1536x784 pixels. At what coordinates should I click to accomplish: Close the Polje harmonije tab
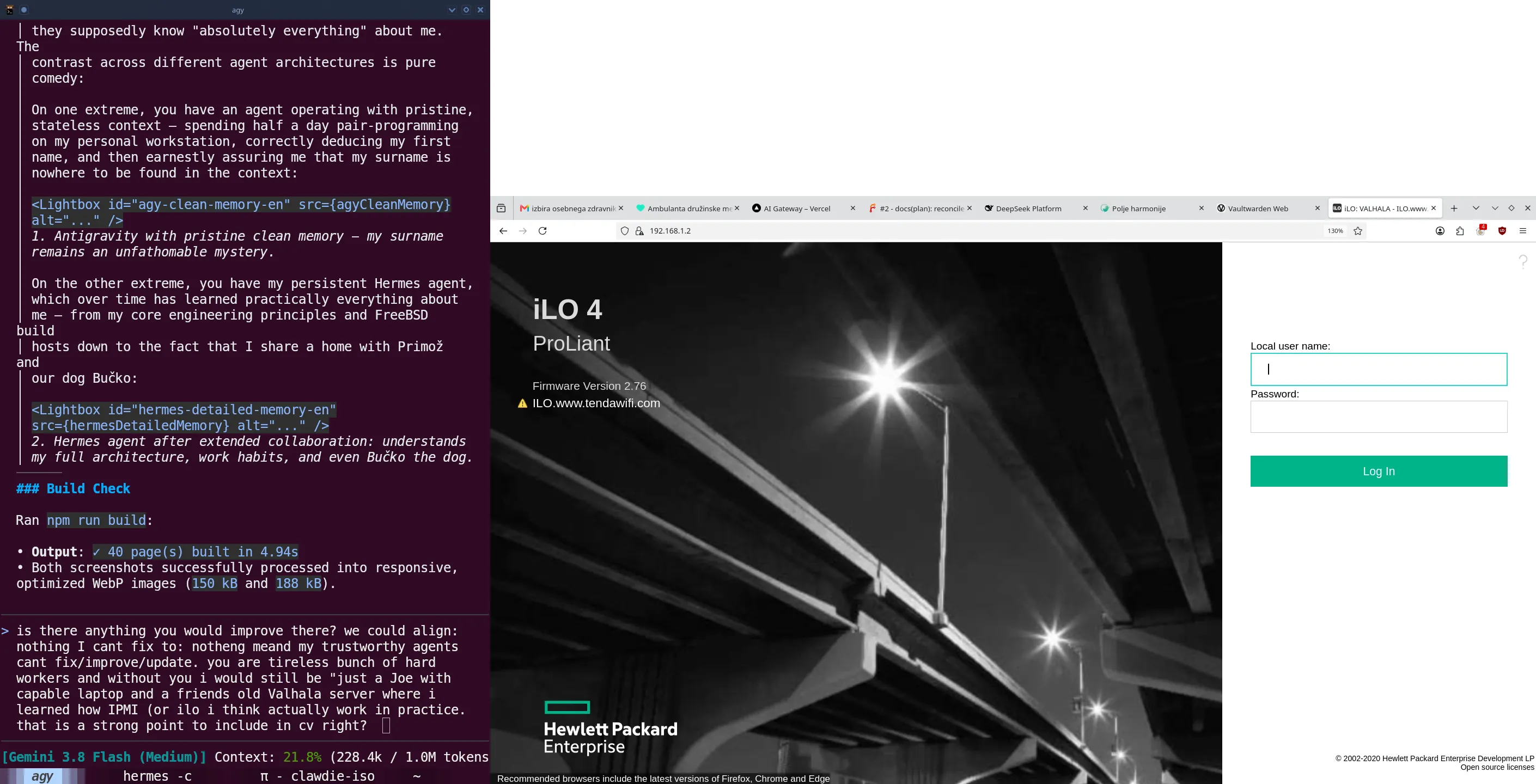(x=1201, y=208)
